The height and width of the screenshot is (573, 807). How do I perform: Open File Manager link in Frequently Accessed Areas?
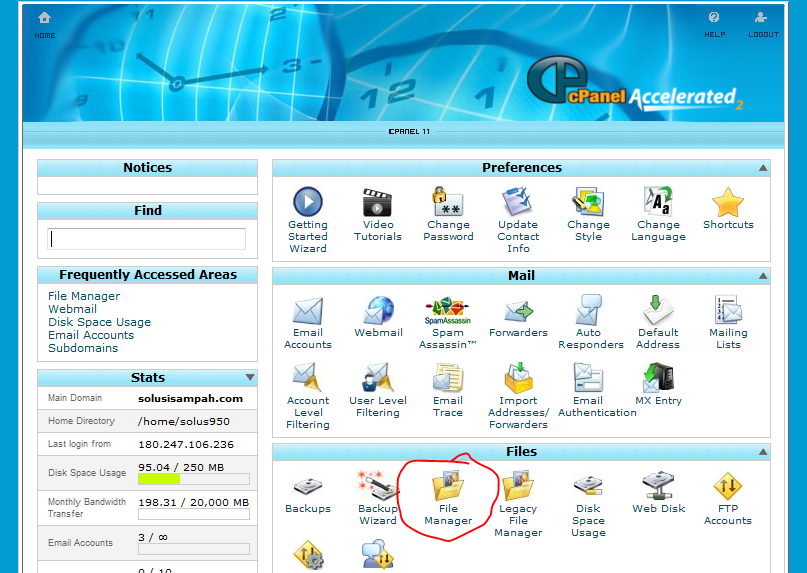[84, 296]
